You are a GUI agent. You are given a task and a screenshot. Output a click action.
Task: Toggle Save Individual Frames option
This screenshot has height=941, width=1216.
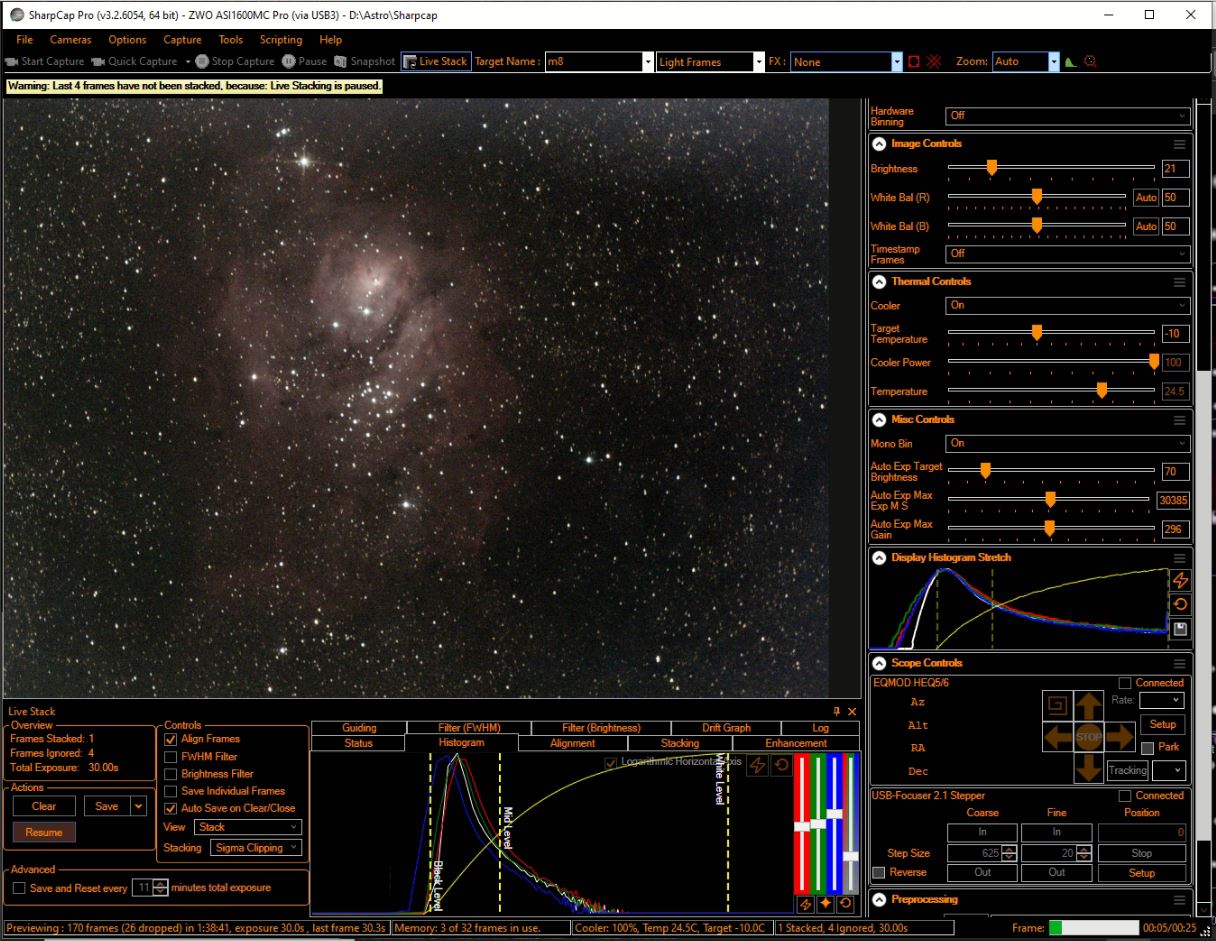tap(170, 792)
